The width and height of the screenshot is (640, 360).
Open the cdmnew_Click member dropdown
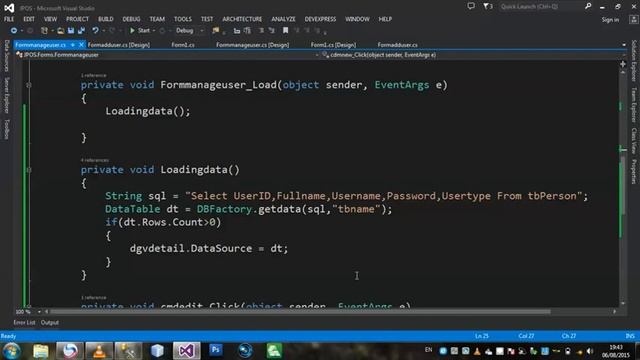(473, 55)
